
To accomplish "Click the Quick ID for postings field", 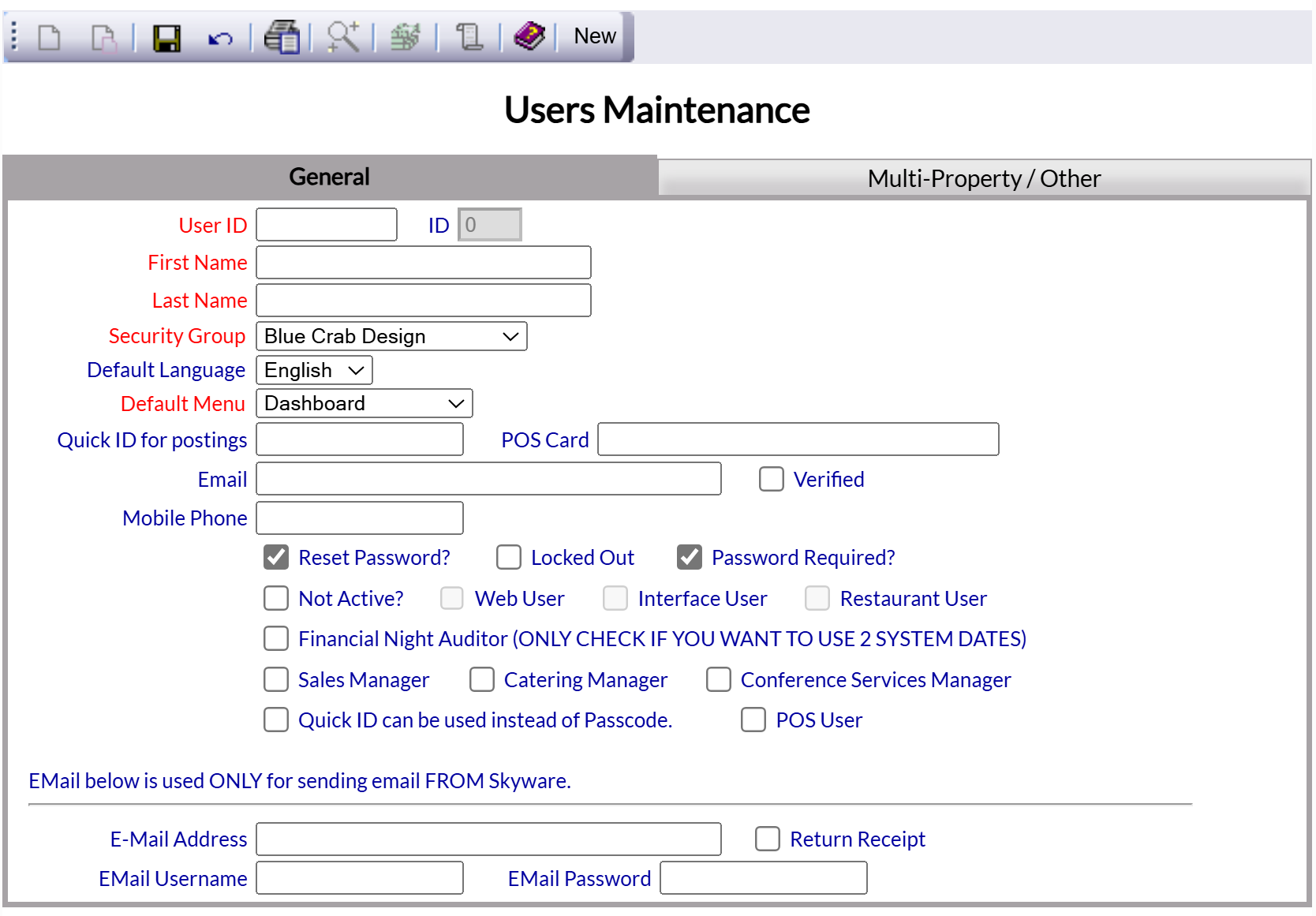I will click(x=360, y=439).
